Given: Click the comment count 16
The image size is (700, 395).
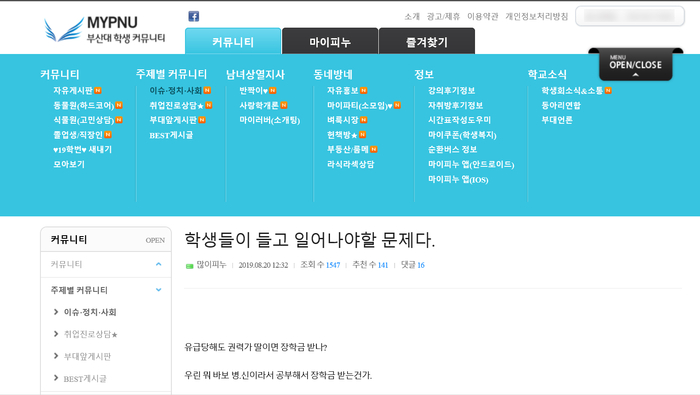Looking at the screenshot, I should [x=421, y=265].
